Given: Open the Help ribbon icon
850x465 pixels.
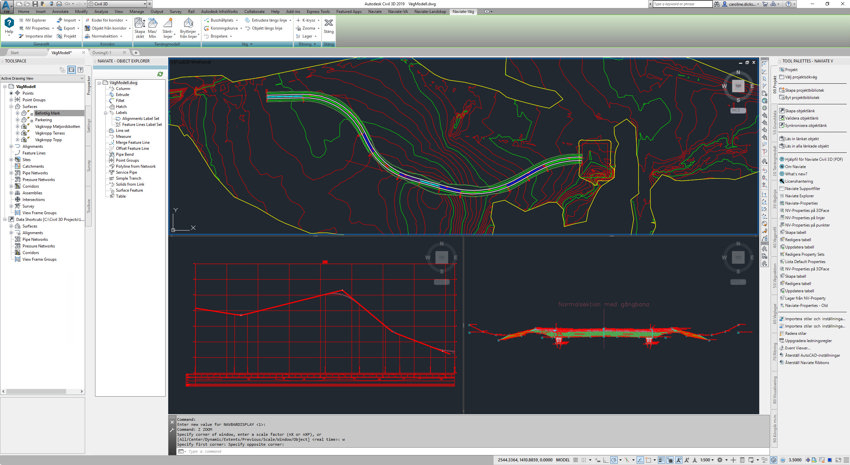Looking at the screenshot, I should pyautogui.click(x=9, y=24).
